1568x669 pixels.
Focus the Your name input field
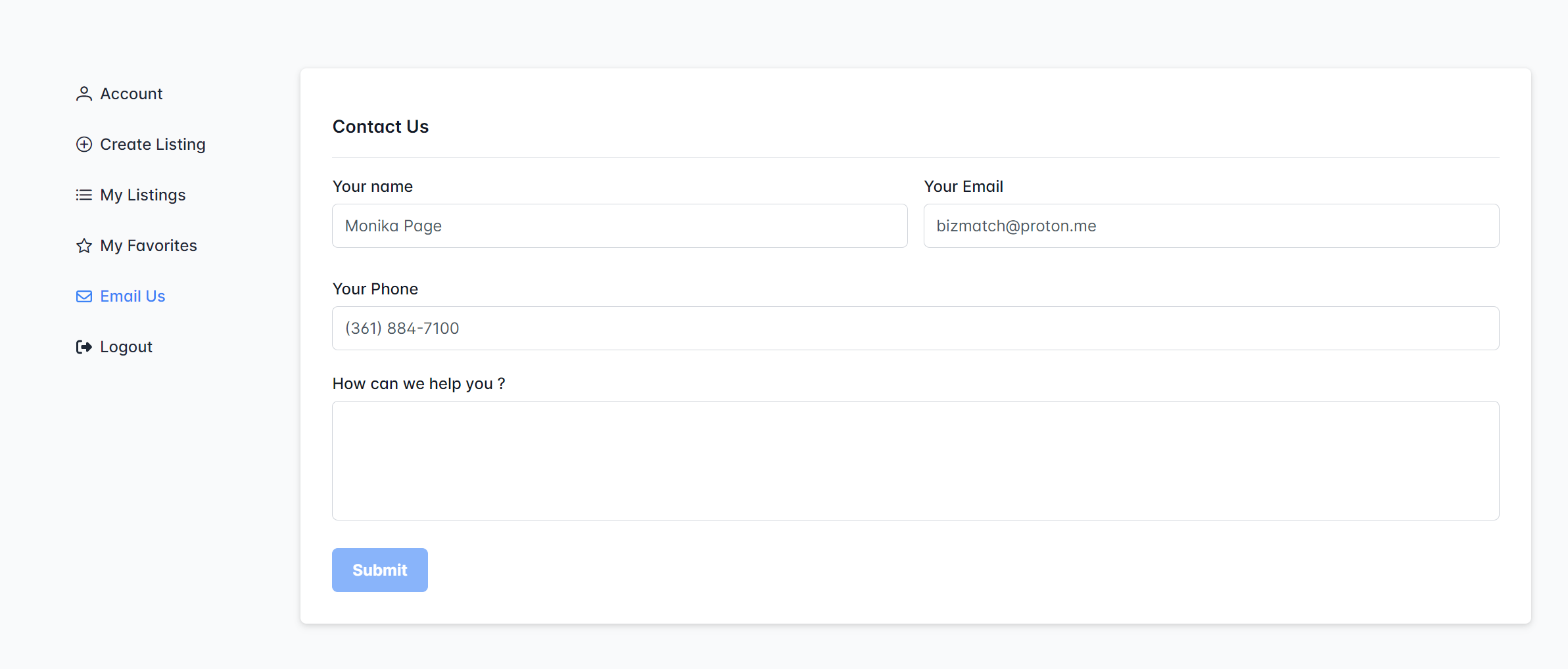(x=619, y=226)
